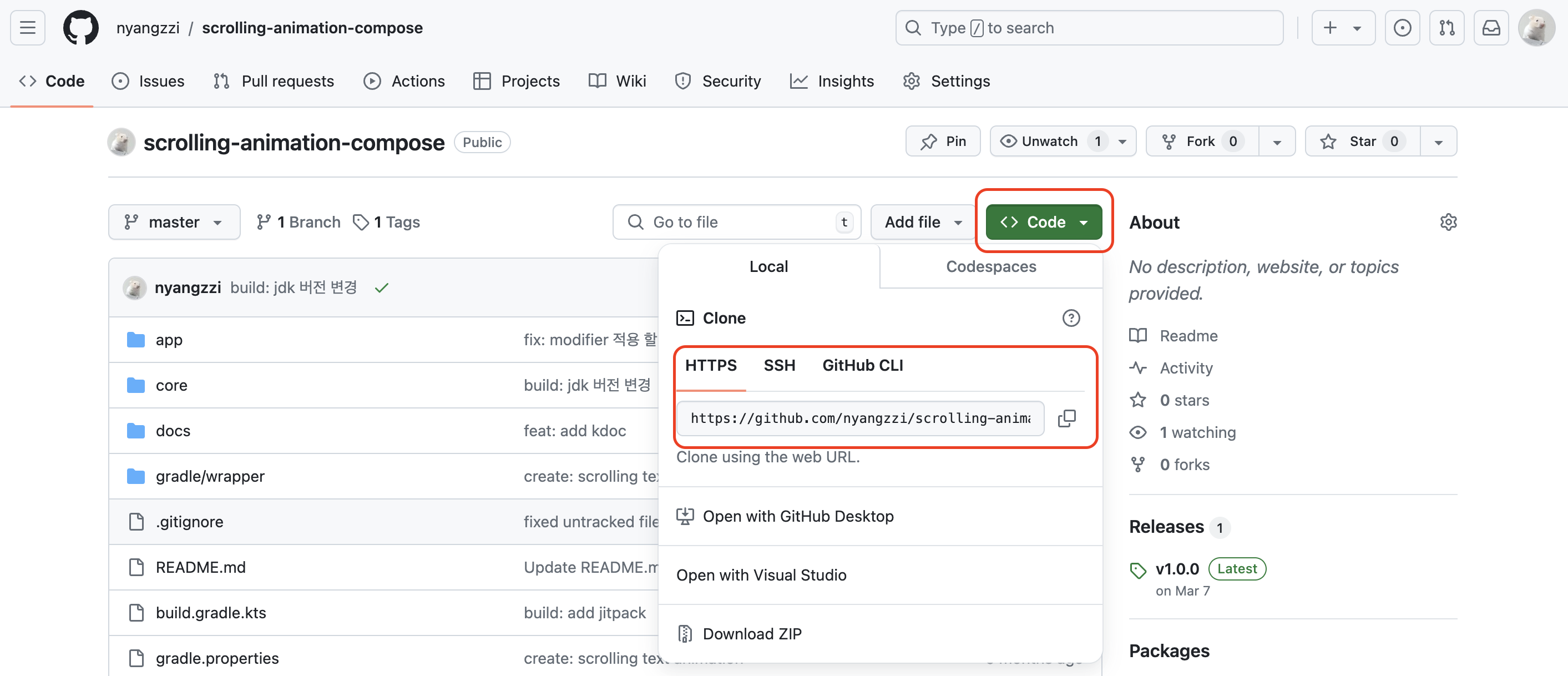The width and height of the screenshot is (1568, 676).
Task: Expand the master branch dropdown
Action: coord(174,223)
